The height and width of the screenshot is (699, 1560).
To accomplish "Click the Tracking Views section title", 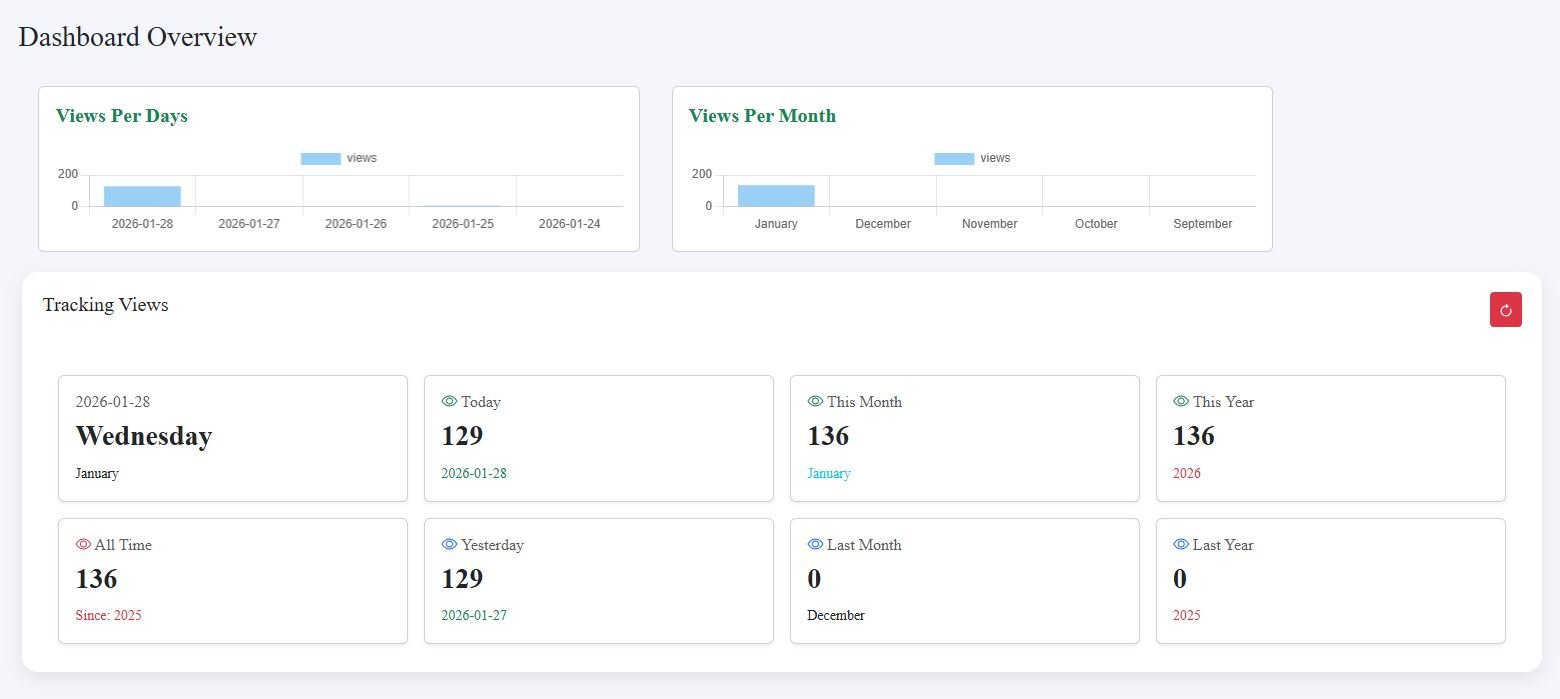I will [x=106, y=305].
